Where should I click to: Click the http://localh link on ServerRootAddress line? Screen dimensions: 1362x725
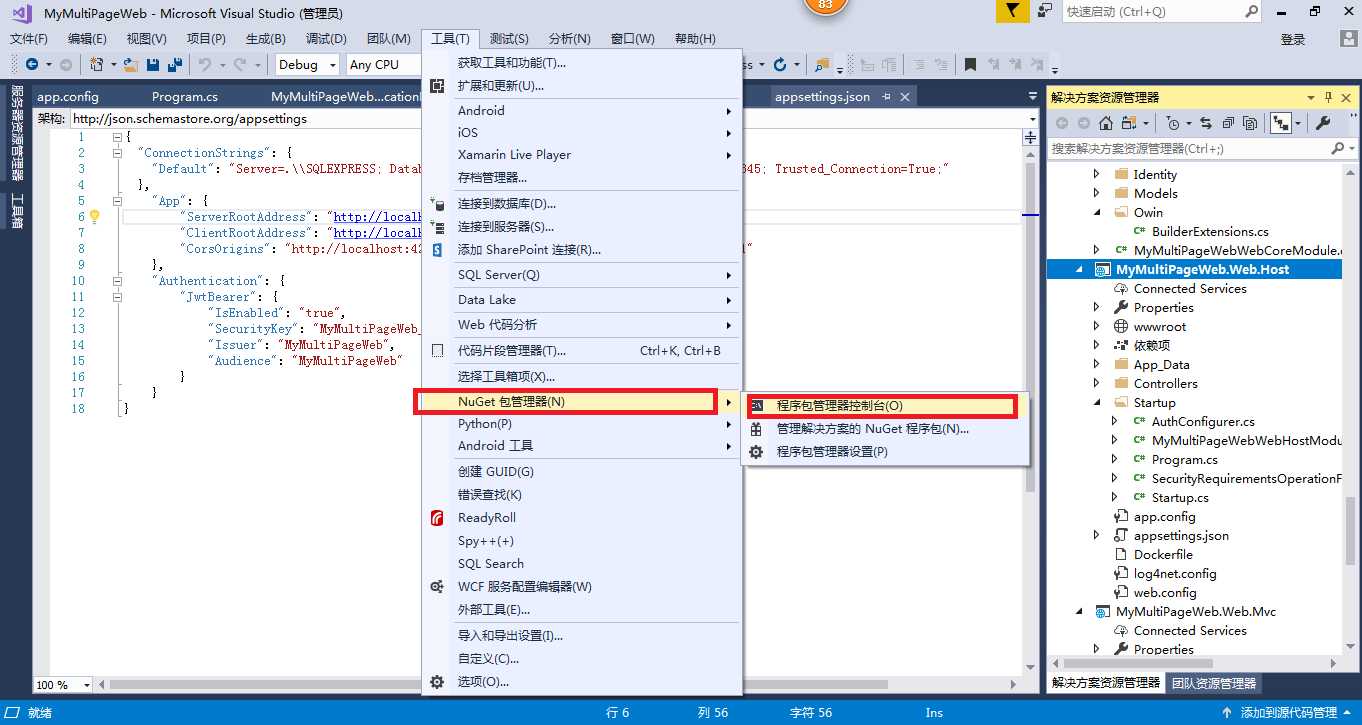click(x=378, y=217)
